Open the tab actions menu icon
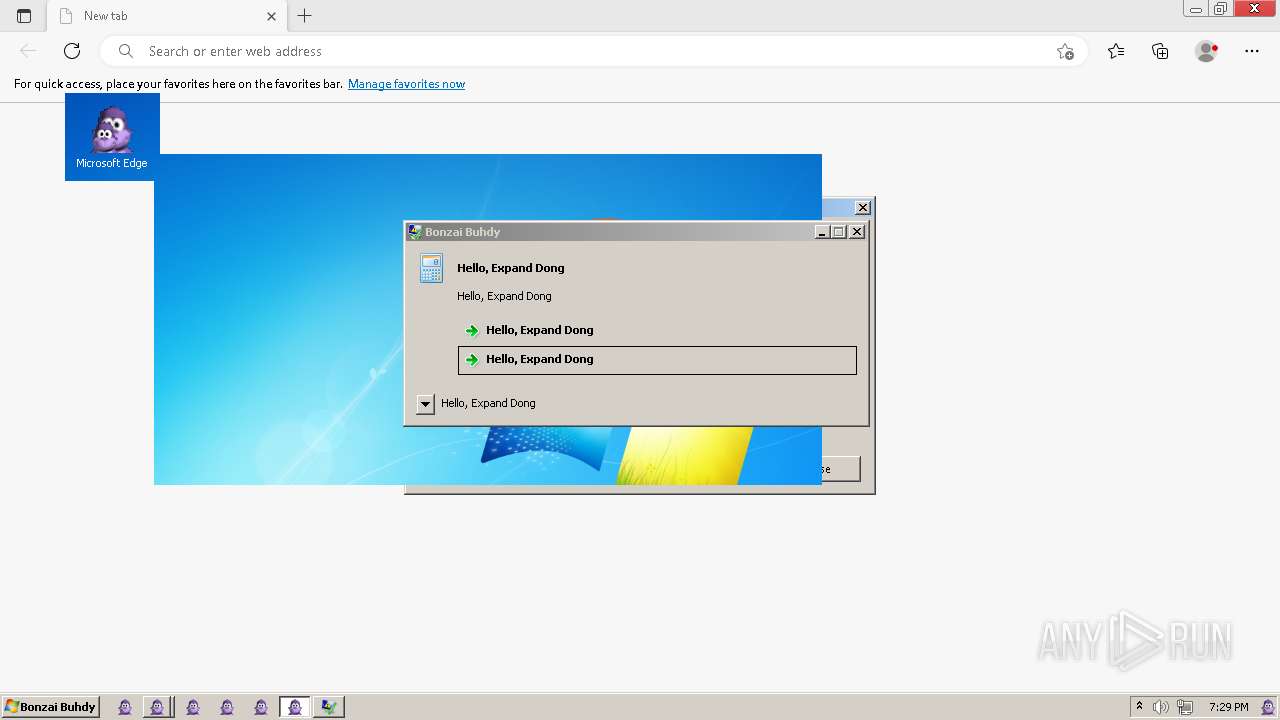Screen dimensions: 1280x720 pos(24,16)
